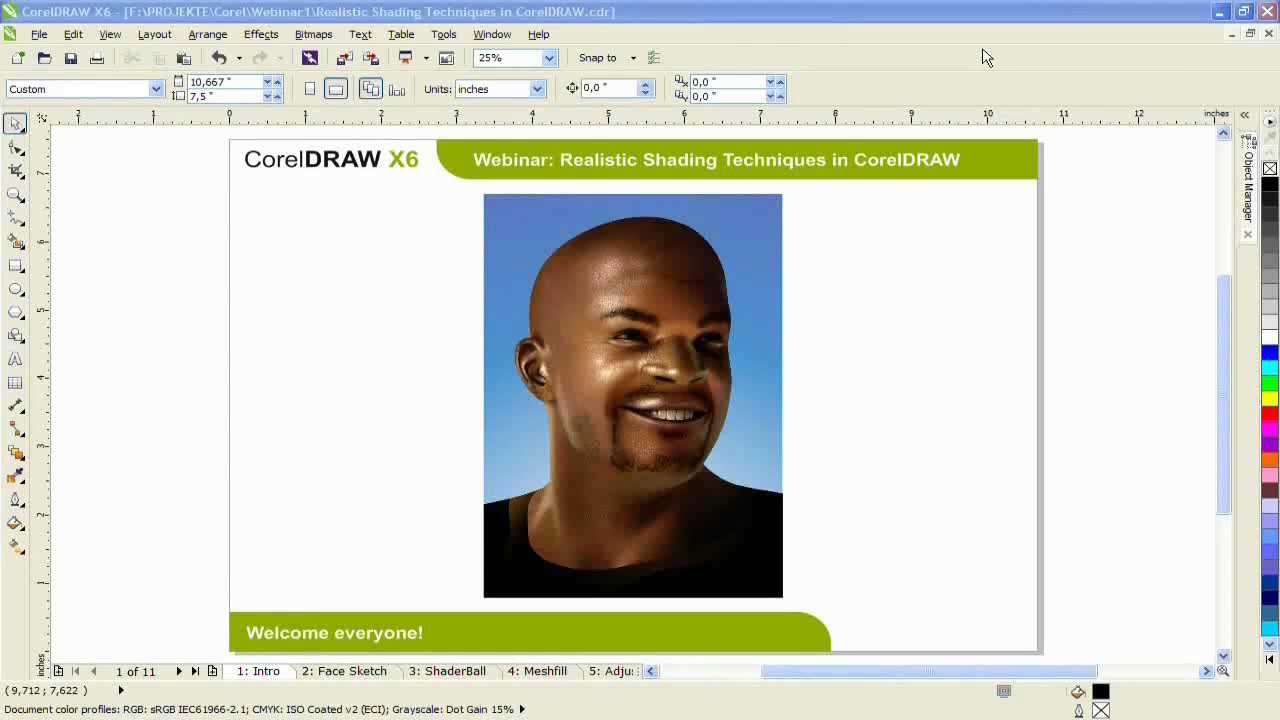1280x720 pixels.
Task: Open the Bitmaps menu
Action: point(313,34)
